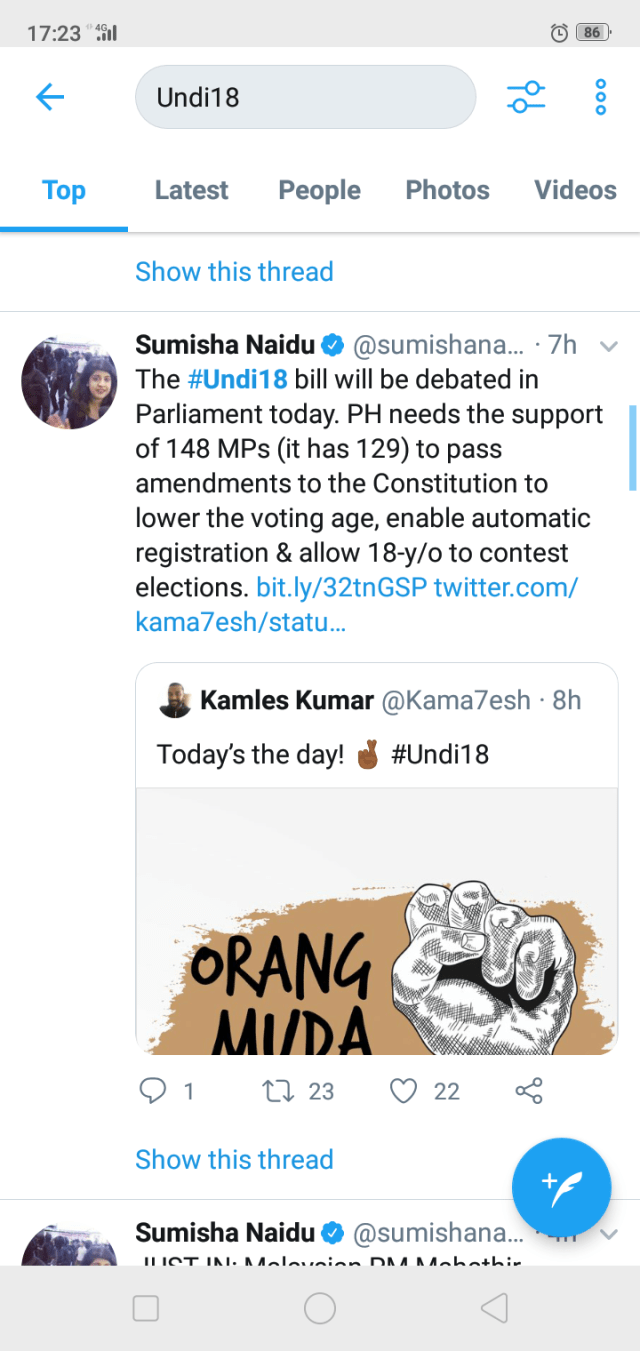Tap the #Undi18 hashtag in tweet
The image size is (640, 1351).
pos(237,380)
